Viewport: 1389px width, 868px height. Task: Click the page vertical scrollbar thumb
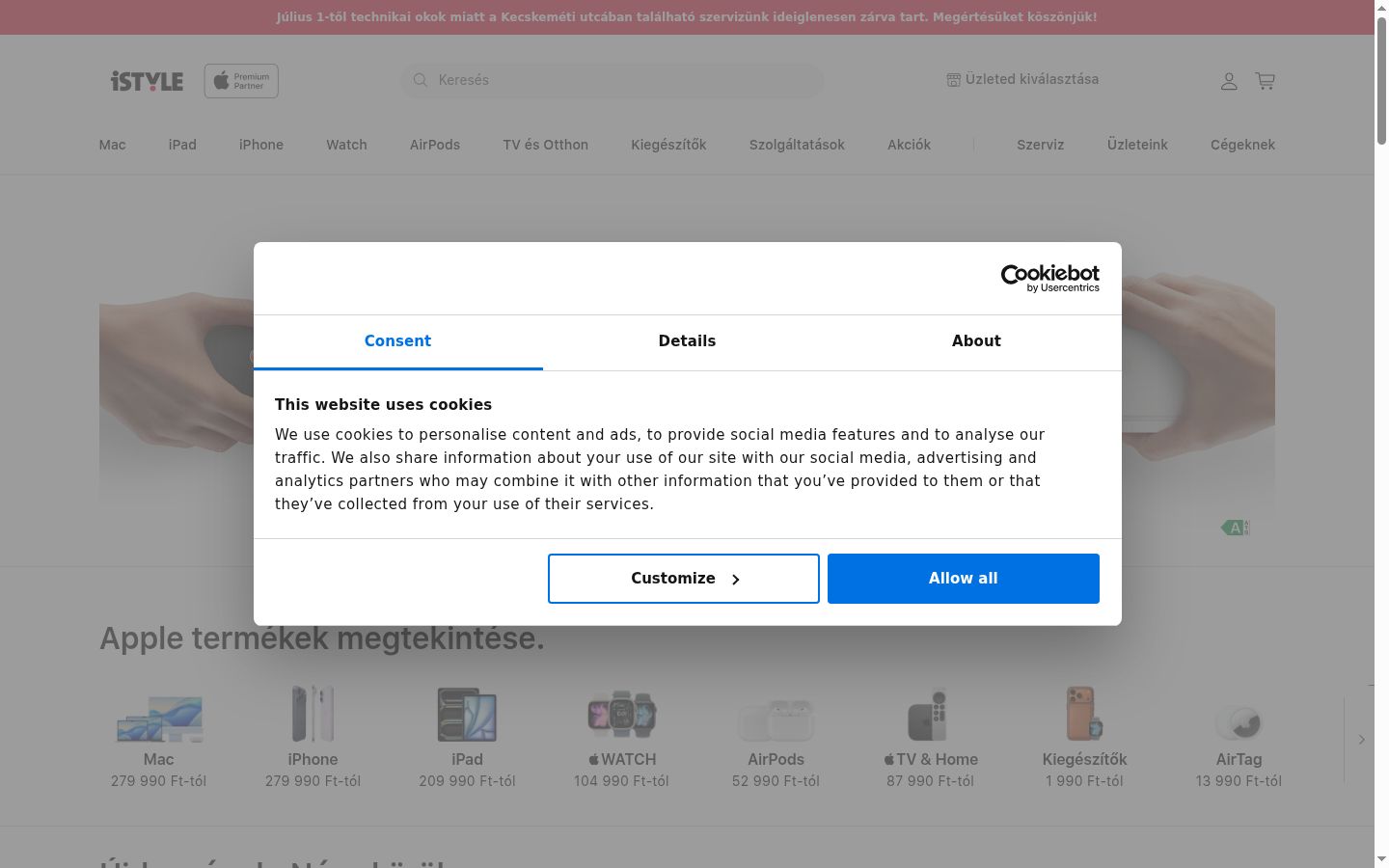pos(1381,81)
